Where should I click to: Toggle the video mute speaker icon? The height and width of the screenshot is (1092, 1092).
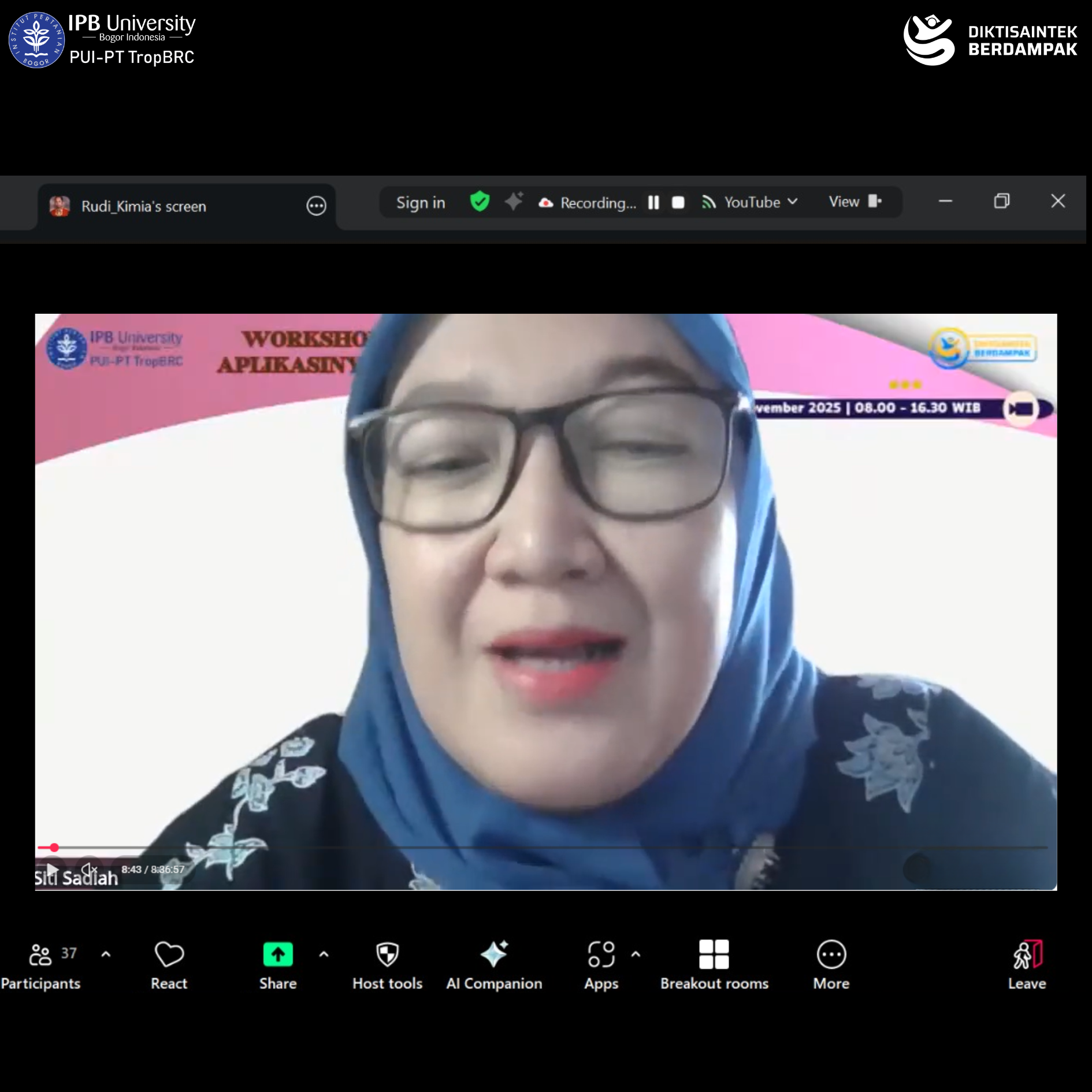89,869
